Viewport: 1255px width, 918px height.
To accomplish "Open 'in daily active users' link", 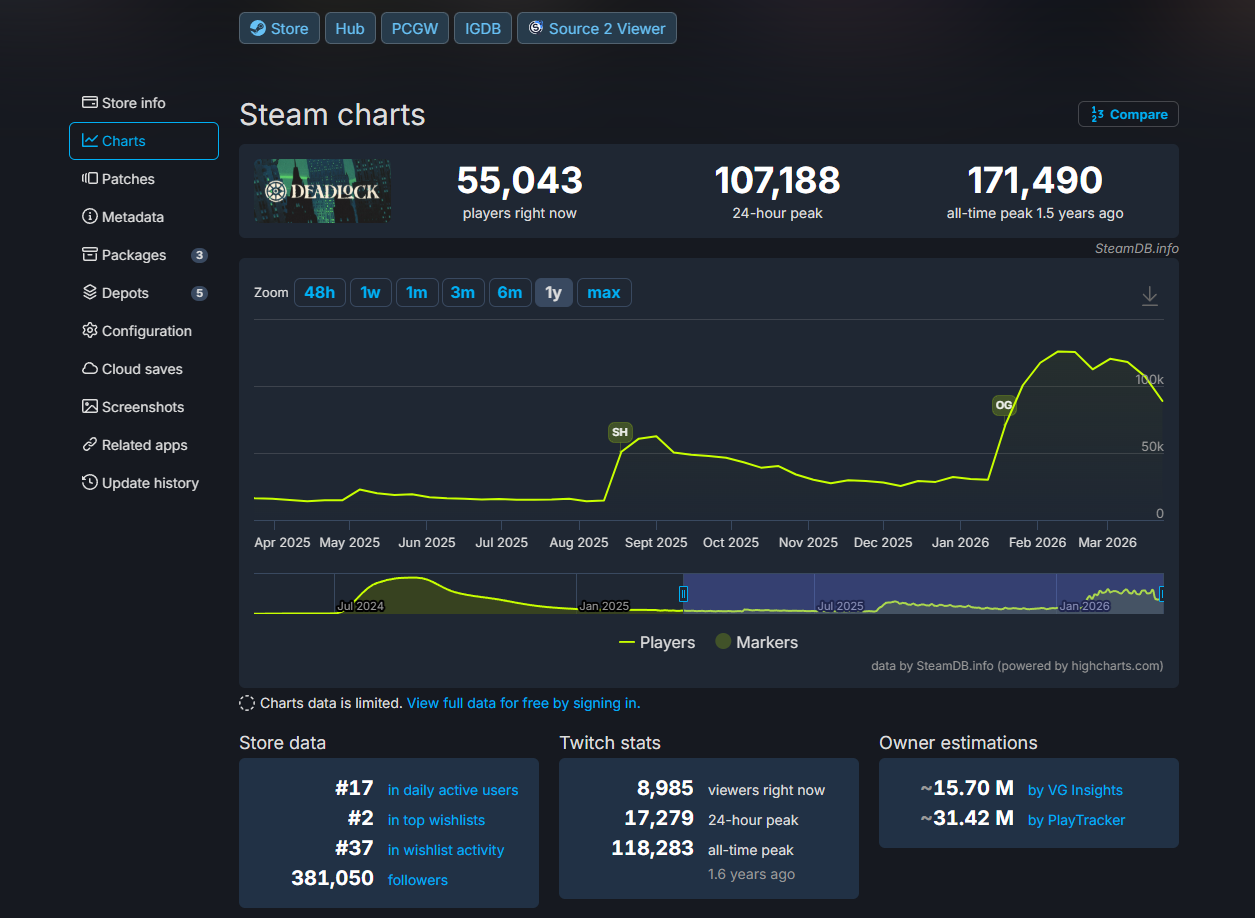I will point(453,790).
